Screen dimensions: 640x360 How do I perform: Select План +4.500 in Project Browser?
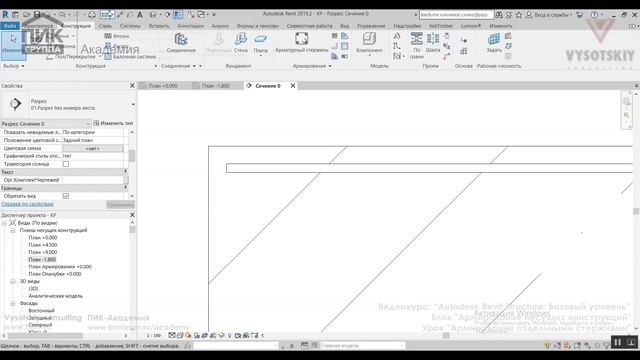coord(43,245)
